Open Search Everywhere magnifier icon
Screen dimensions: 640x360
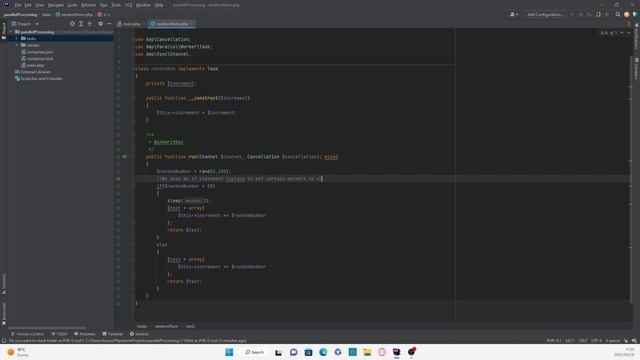click(618, 14)
